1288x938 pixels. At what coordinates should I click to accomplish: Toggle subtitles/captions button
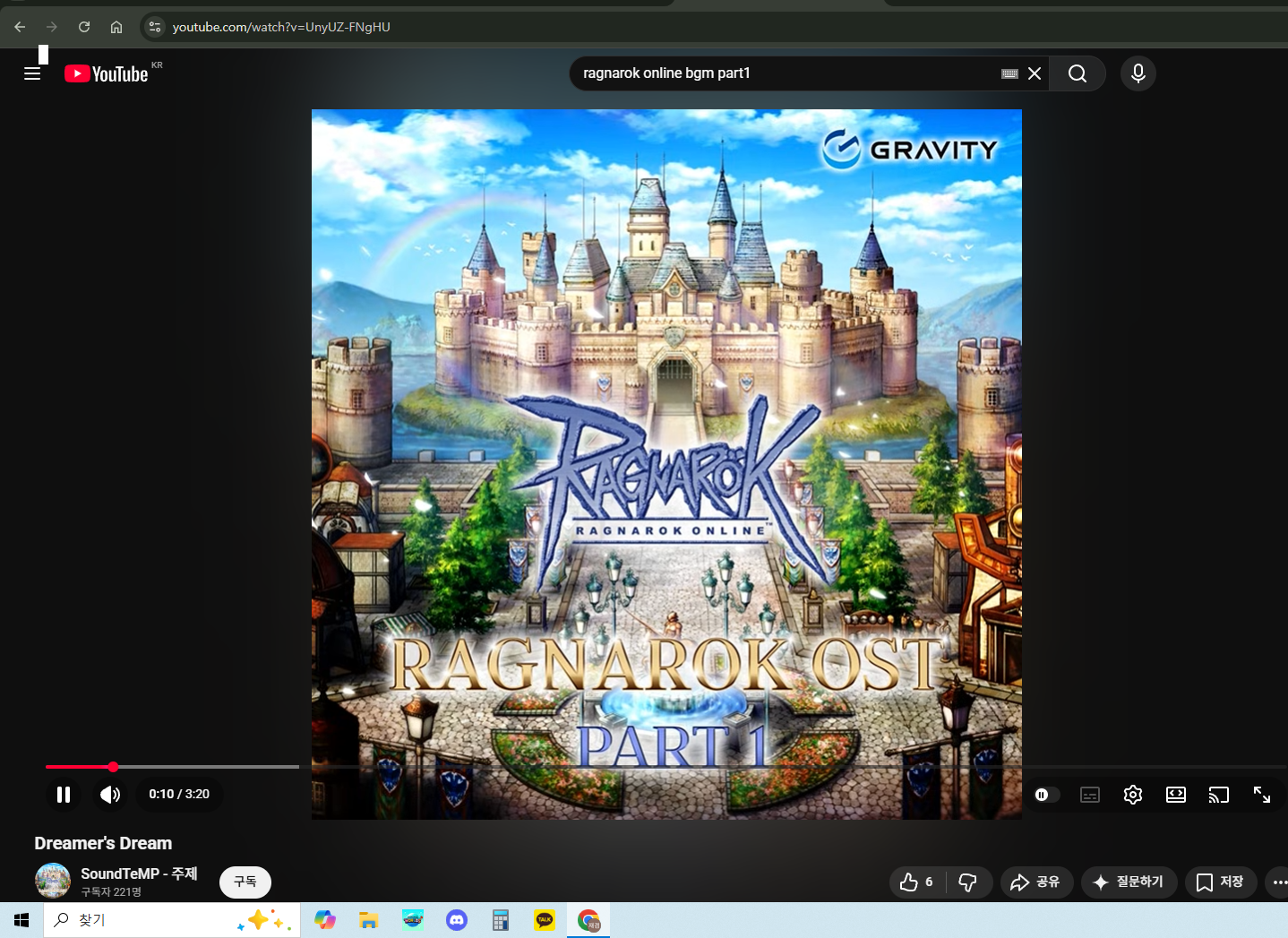[1089, 795]
